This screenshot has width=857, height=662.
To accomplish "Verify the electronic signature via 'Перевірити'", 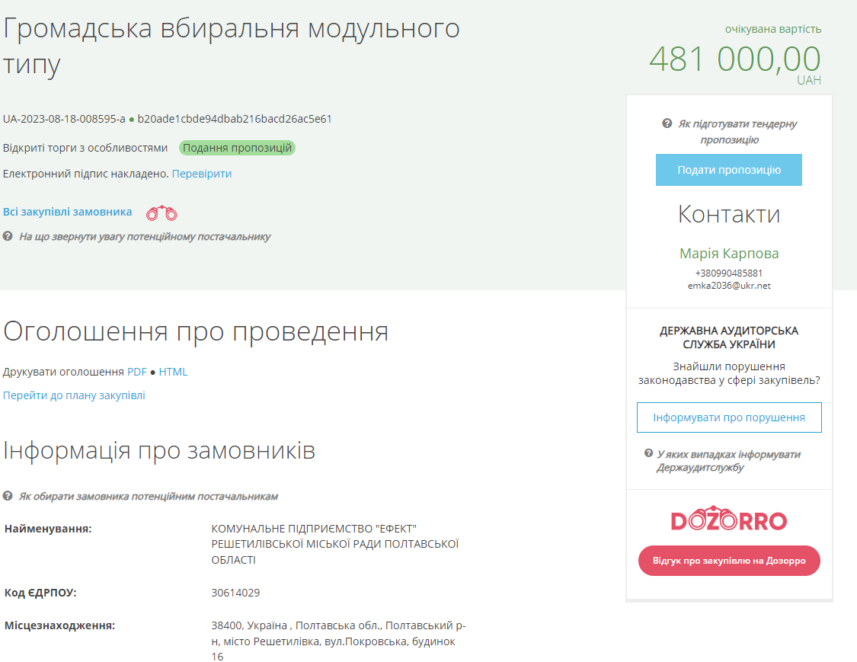I will pyautogui.click(x=202, y=174).
